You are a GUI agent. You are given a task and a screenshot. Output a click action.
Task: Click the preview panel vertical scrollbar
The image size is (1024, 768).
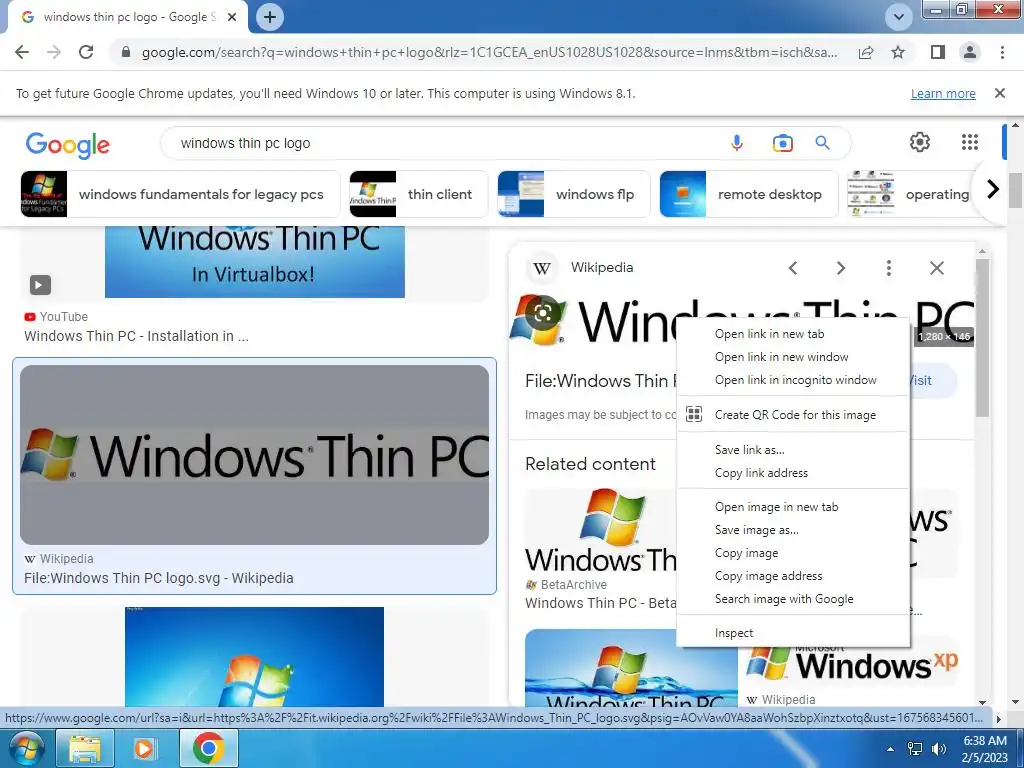982,337
